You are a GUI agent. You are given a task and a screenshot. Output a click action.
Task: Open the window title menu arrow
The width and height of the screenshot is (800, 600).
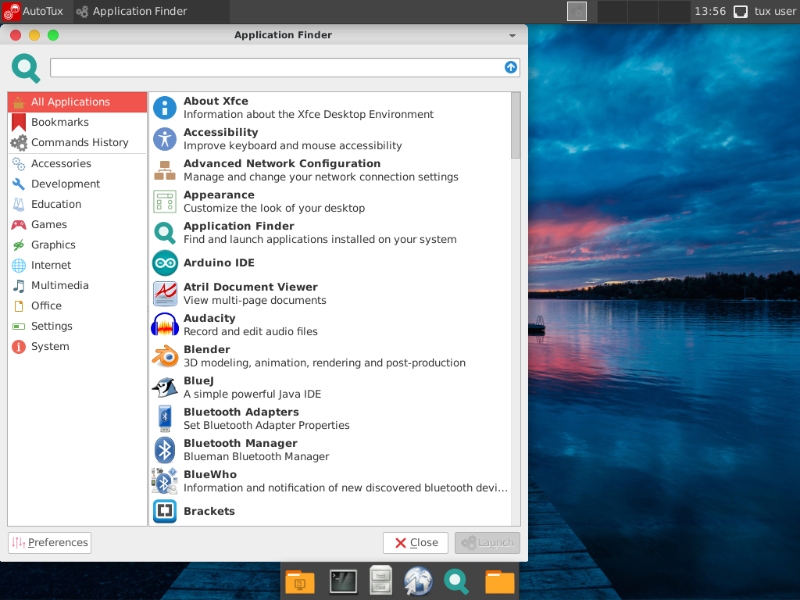[x=512, y=35]
